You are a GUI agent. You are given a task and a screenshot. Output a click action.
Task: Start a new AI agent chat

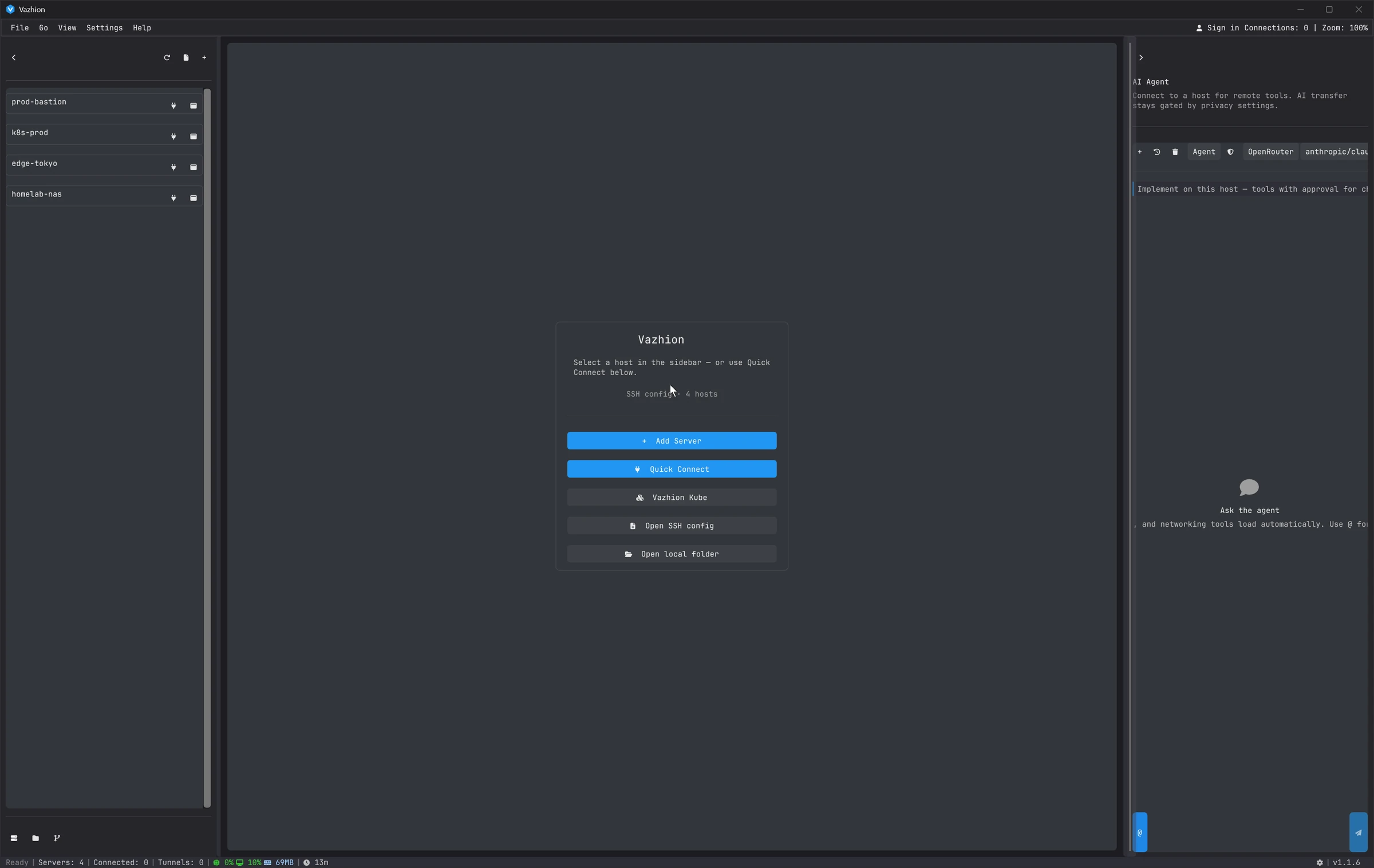(1140, 152)
